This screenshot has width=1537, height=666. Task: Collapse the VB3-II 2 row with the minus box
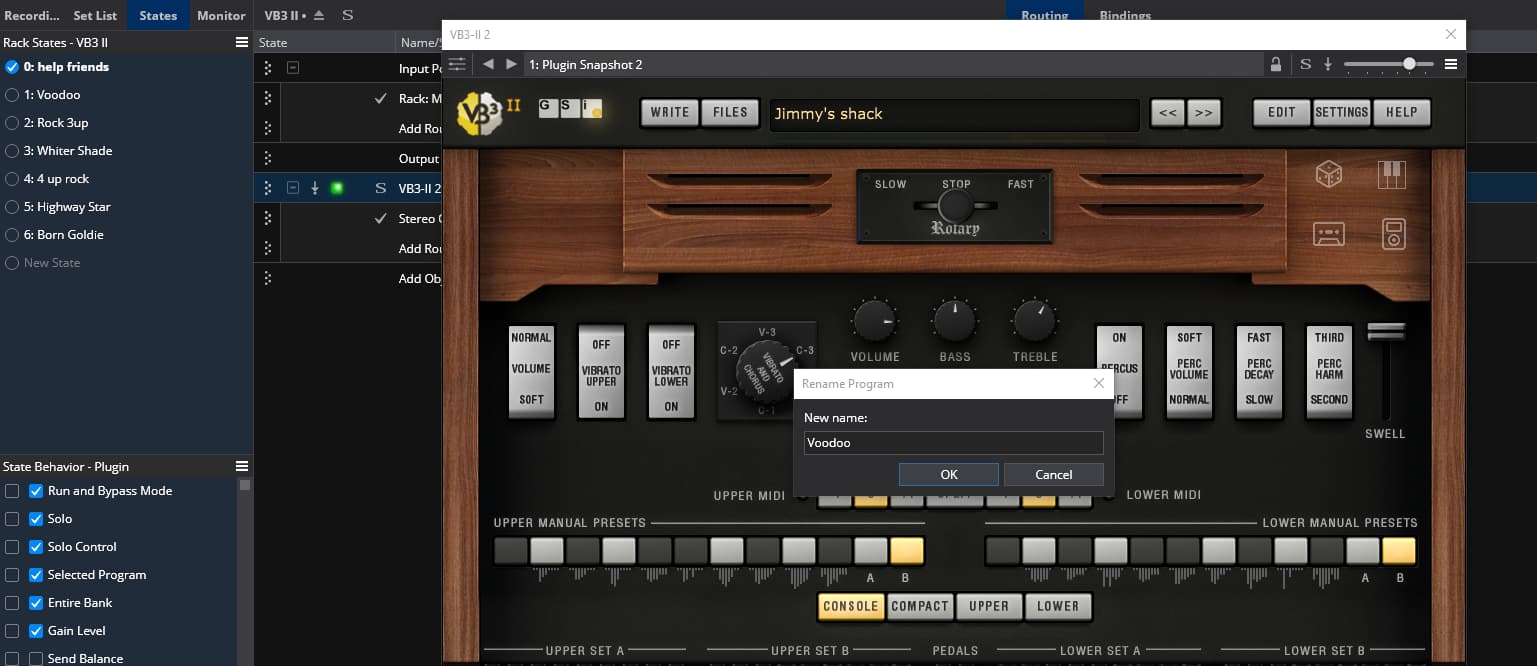[293, 188]
